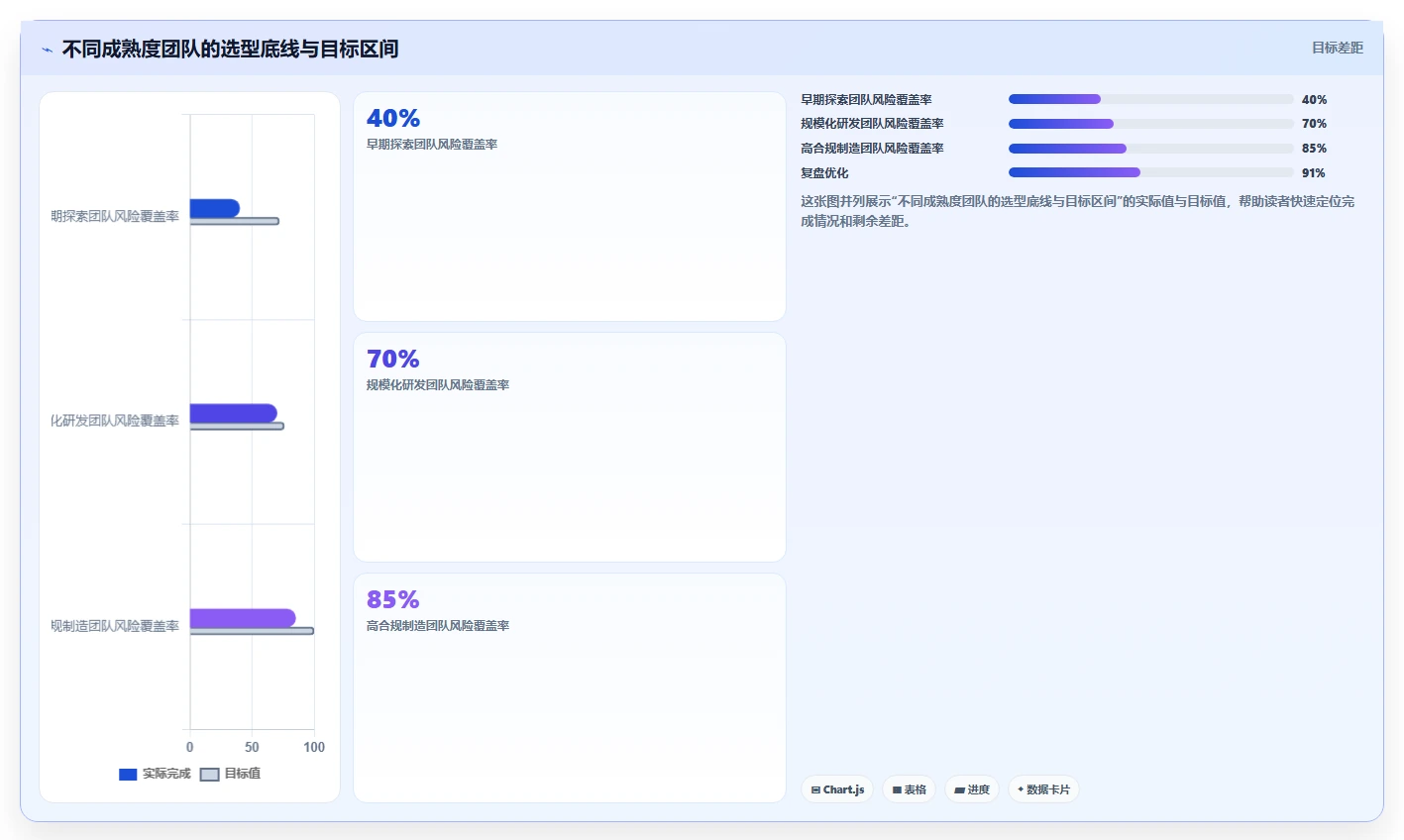Select the 85% data card

tap(570, 688)
